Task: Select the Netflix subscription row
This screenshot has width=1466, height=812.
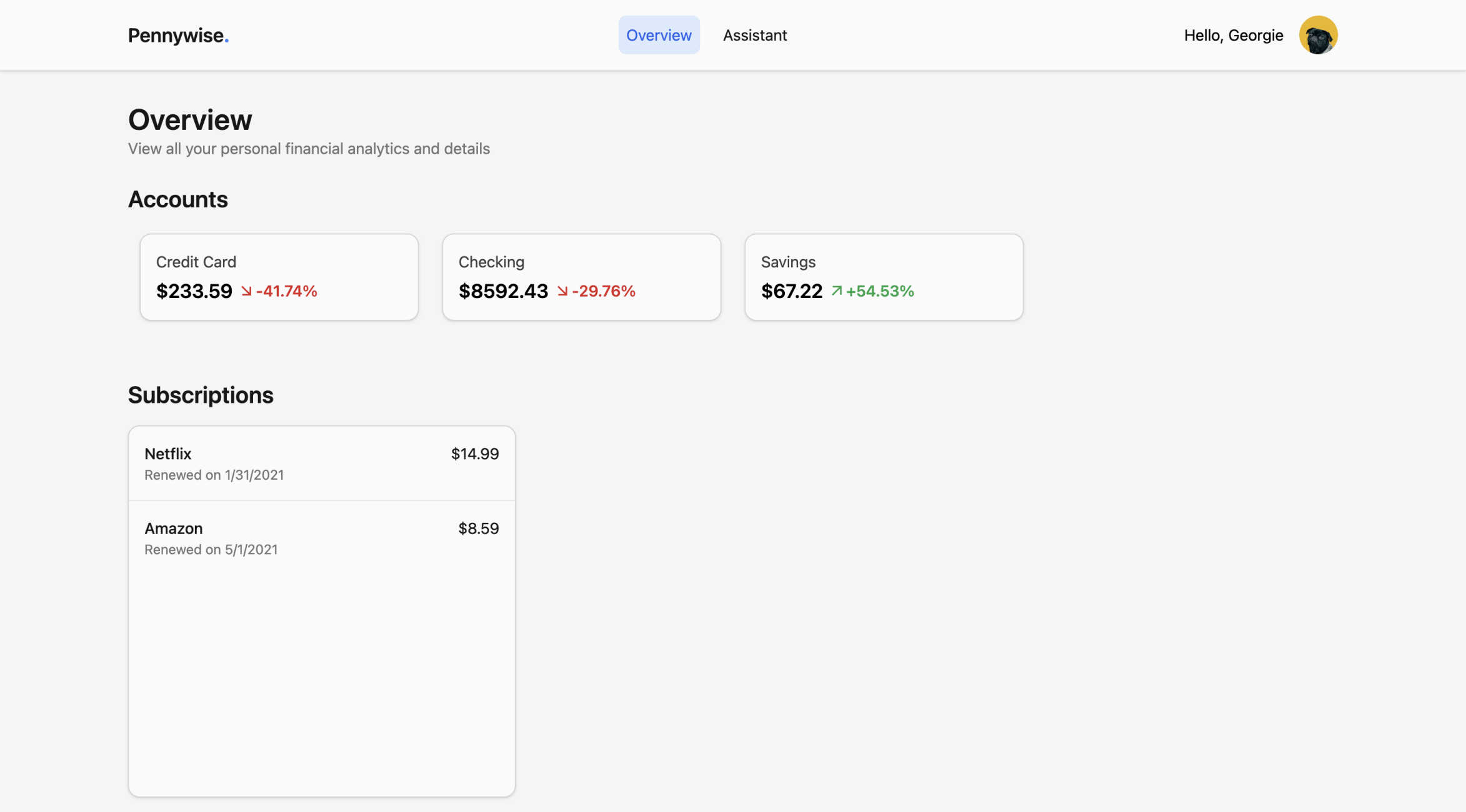Action: pos(321,463)
